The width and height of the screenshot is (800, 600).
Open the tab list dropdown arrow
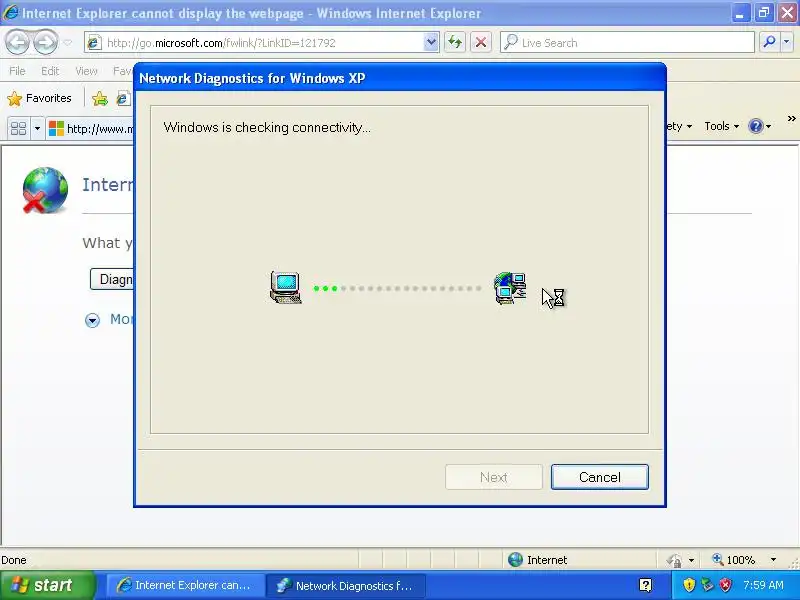pyautogui.click(x=37, y=128)
